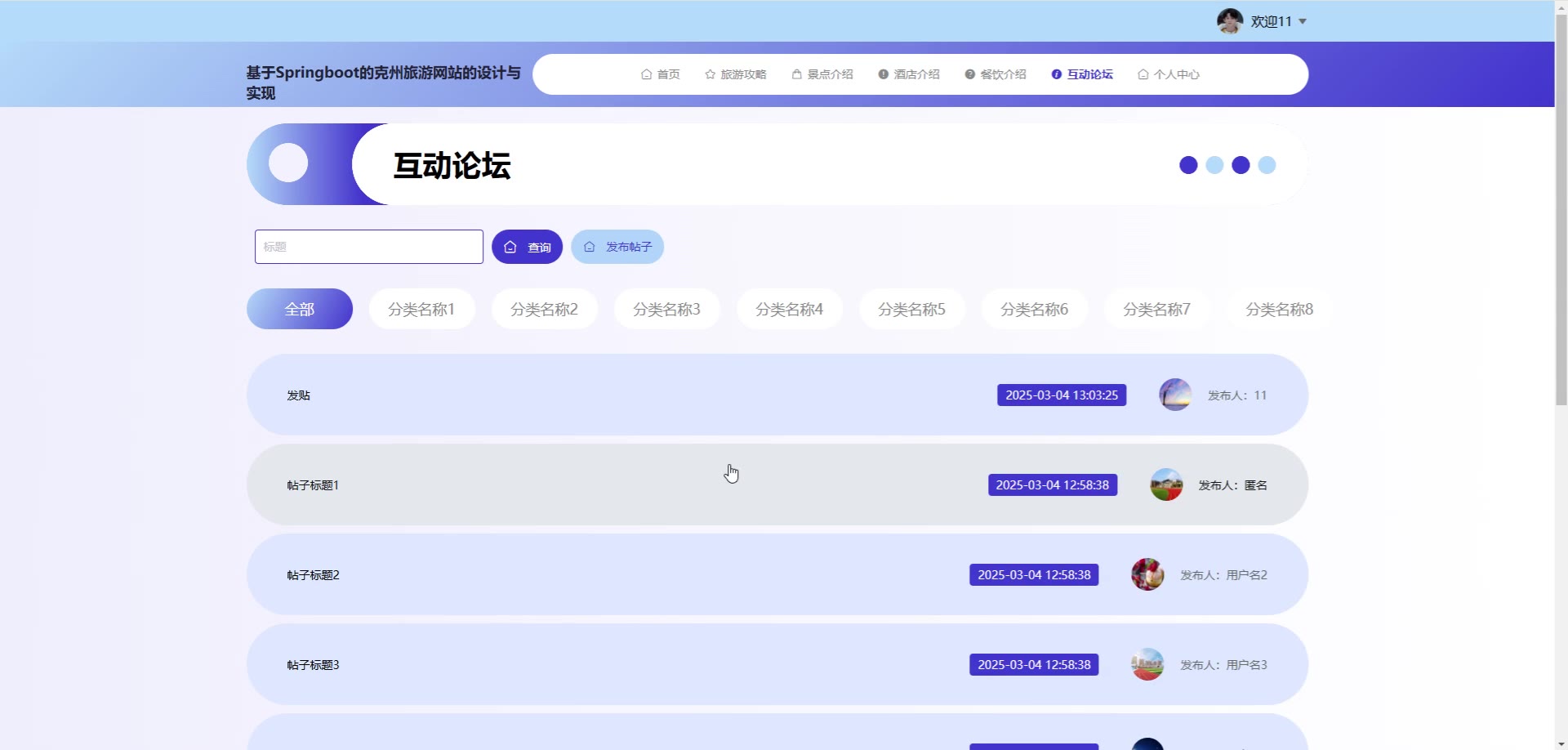Click the star icon beside 旅游攻略
The height and width of the screenshot is (750, 1568).
pos(710,74)
